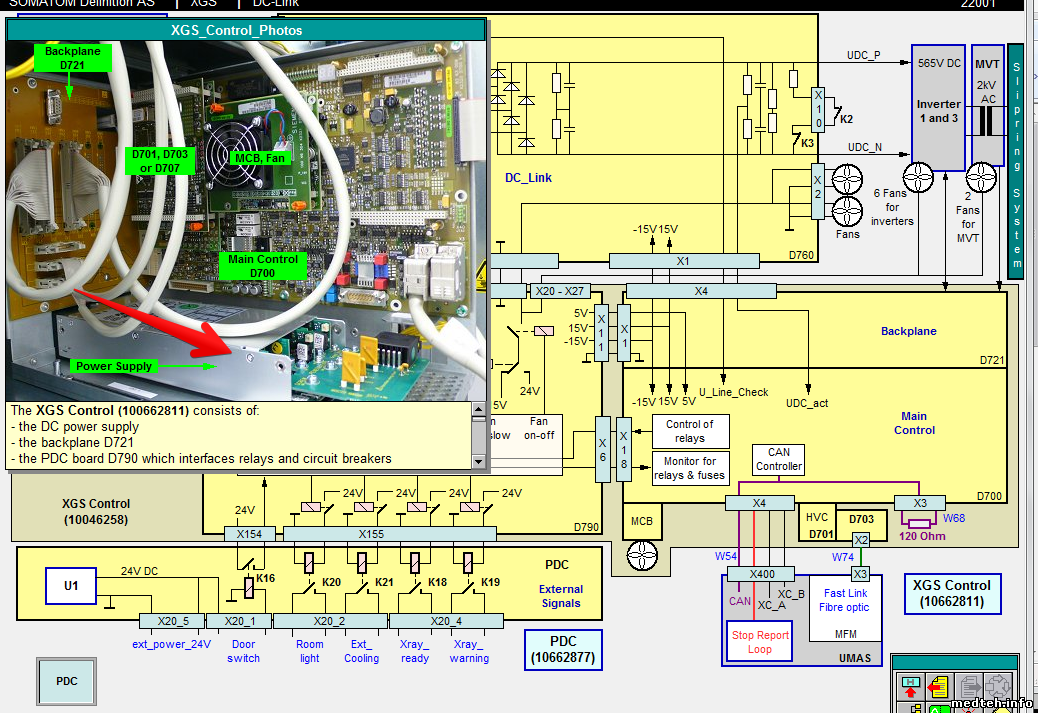Click the Inverter 1 and 3 block
Screen dimensions: 1038x713
click(938, 105)
